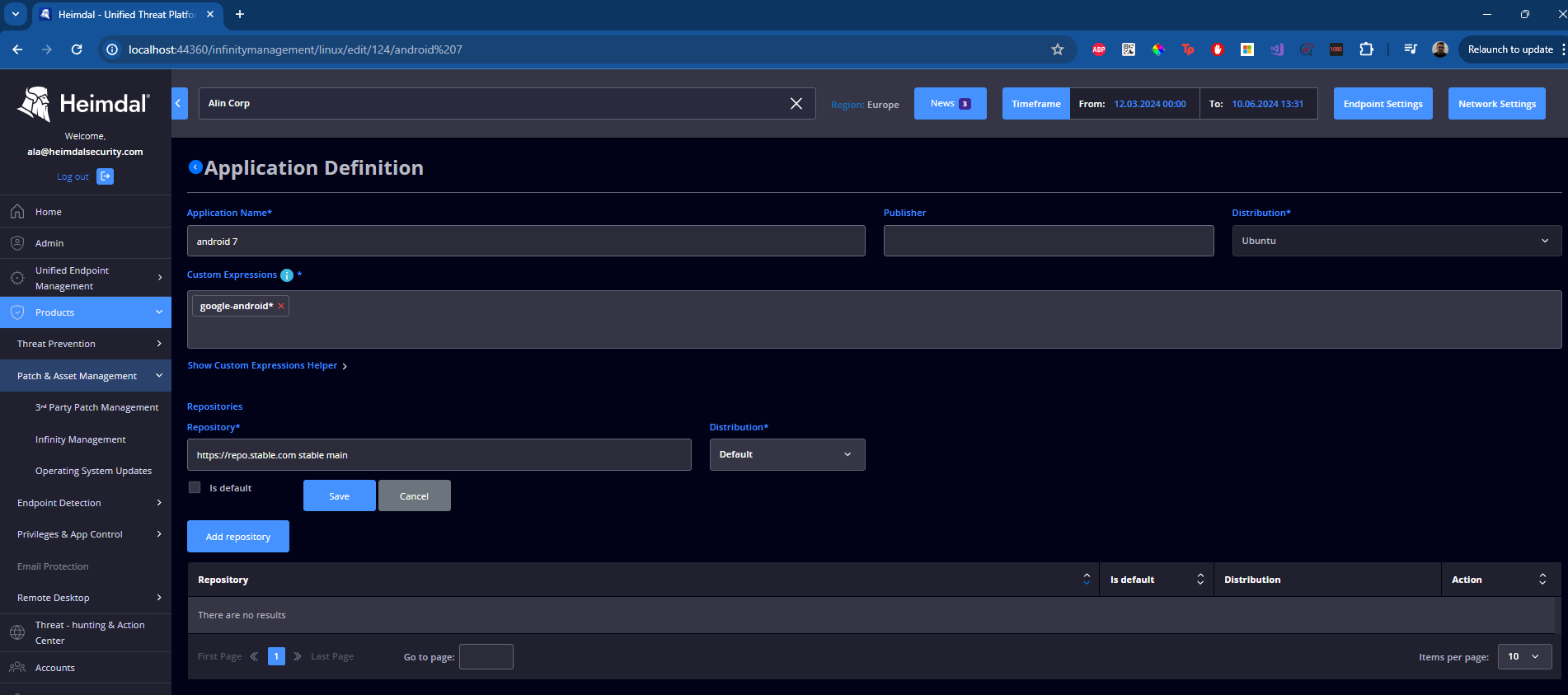
Task: Open the tab search dropdown arrow
Action: 15,14
